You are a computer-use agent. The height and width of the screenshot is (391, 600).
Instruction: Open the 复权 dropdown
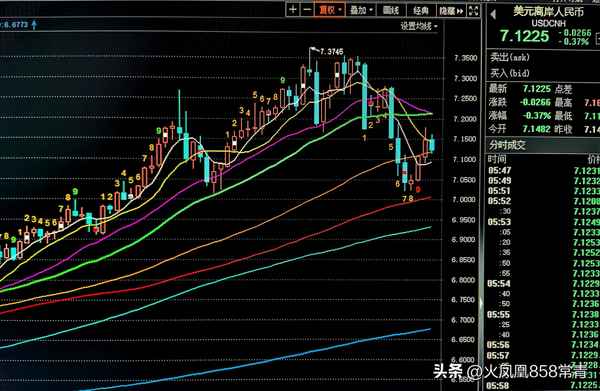[x=330, y=10]
